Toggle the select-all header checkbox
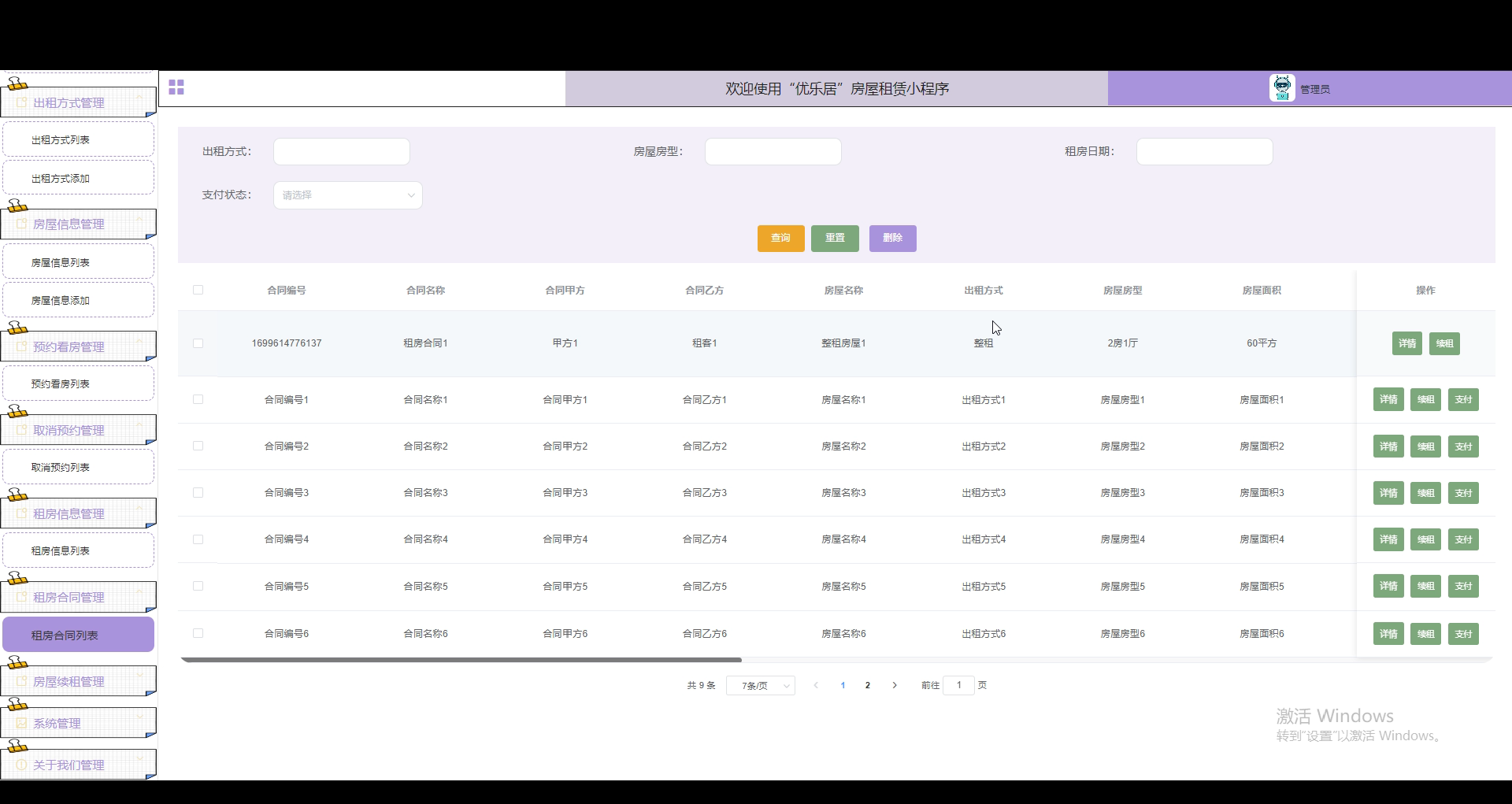 198,290
